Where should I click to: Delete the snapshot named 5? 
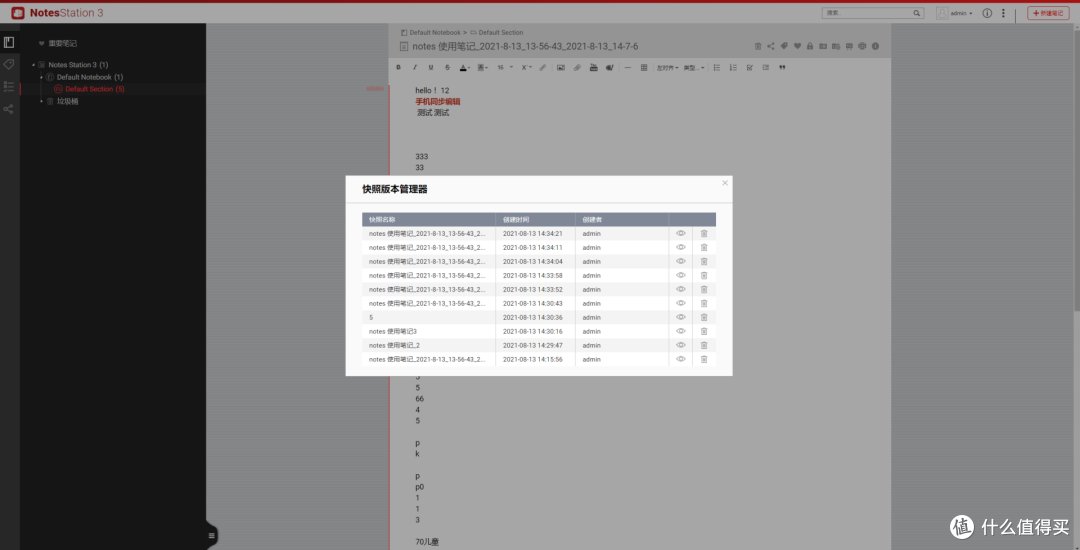coord(704,317)
